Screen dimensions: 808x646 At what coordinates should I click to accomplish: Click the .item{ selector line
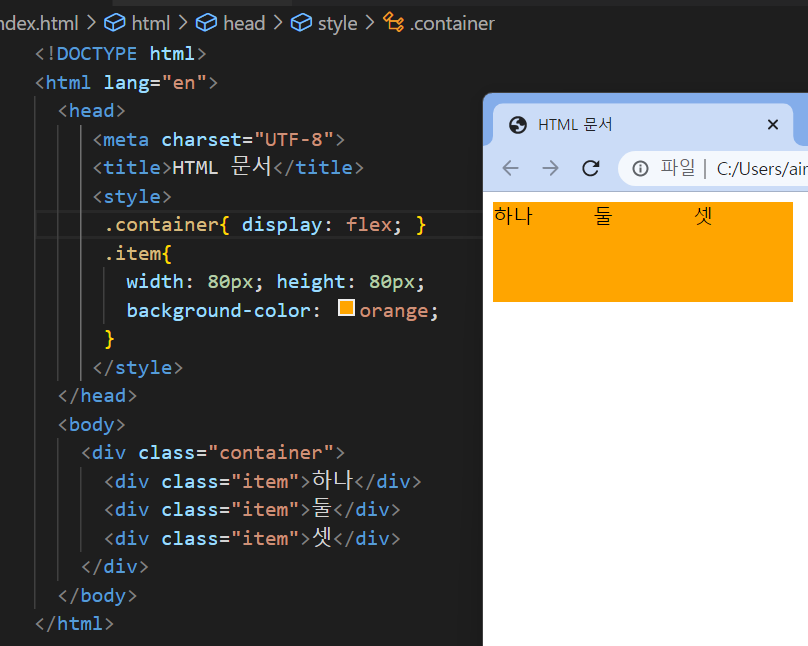point(138,253)
